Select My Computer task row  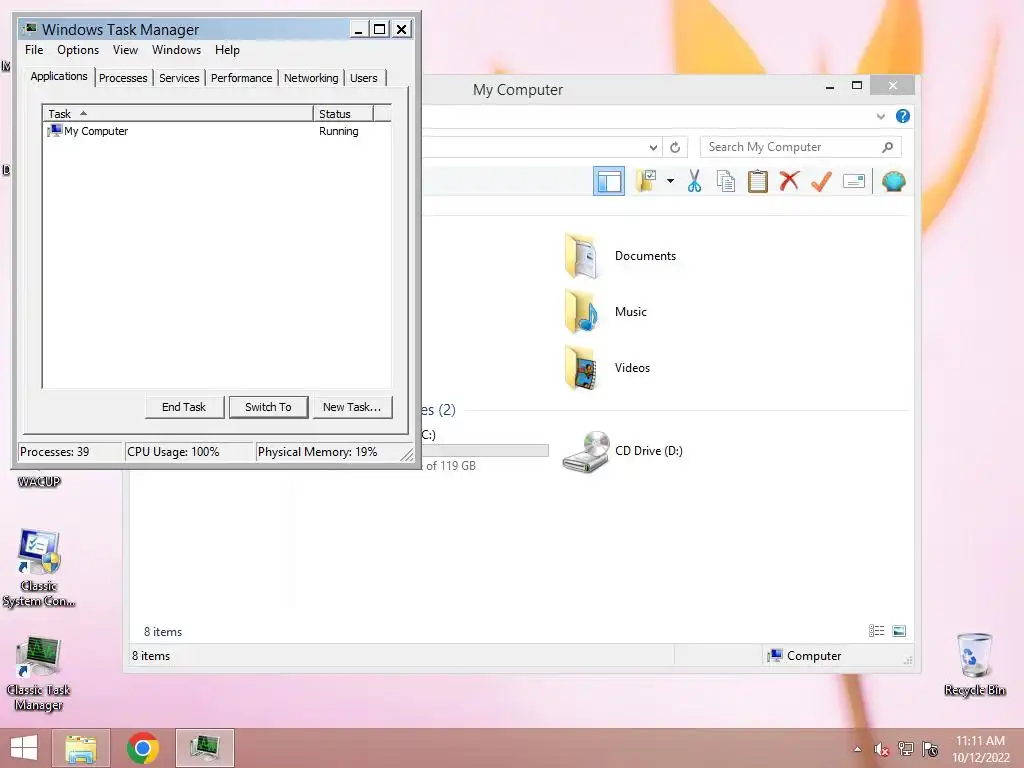coord(217,131)
